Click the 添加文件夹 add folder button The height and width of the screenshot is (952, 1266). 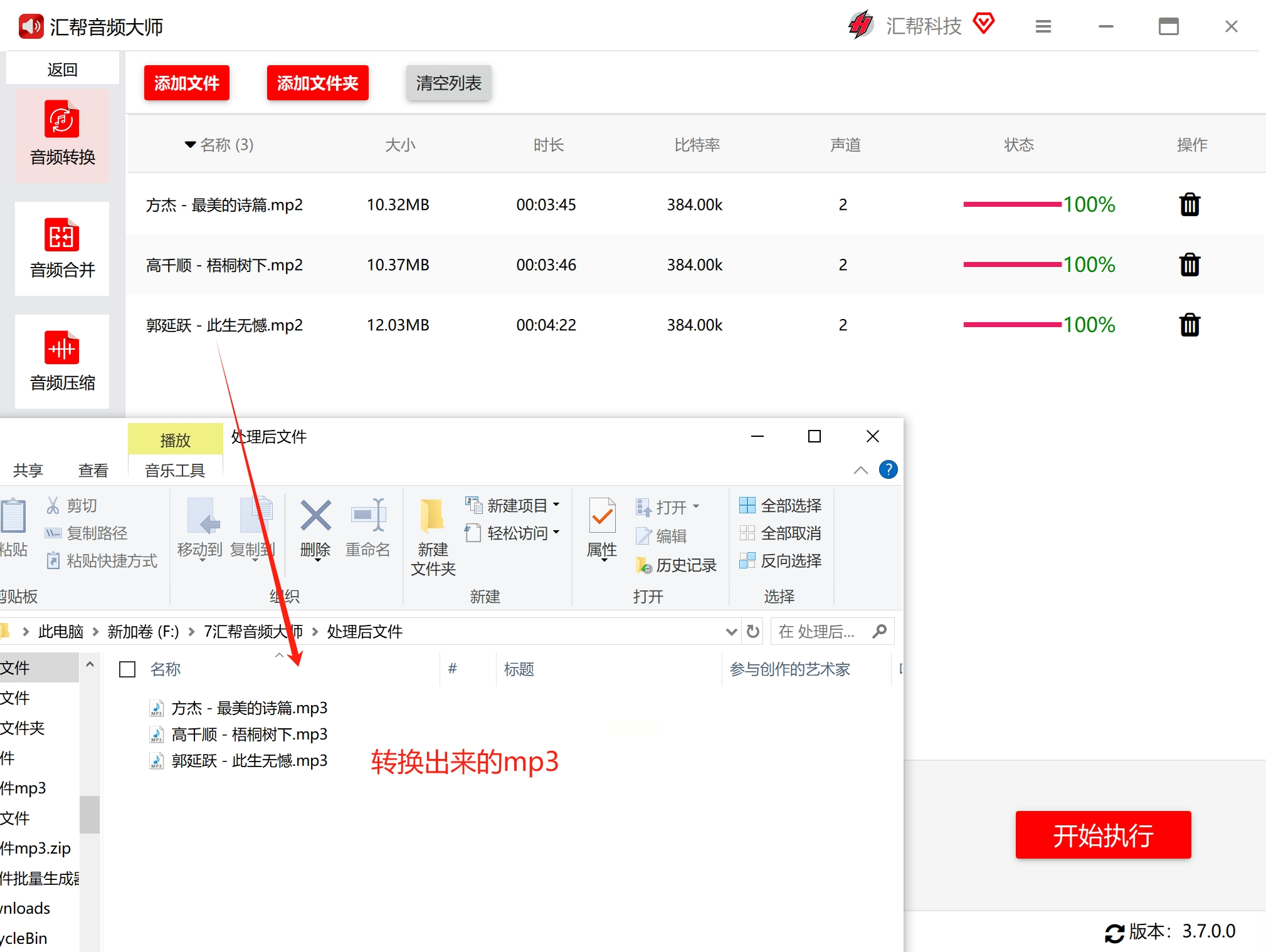coord(317,83)
